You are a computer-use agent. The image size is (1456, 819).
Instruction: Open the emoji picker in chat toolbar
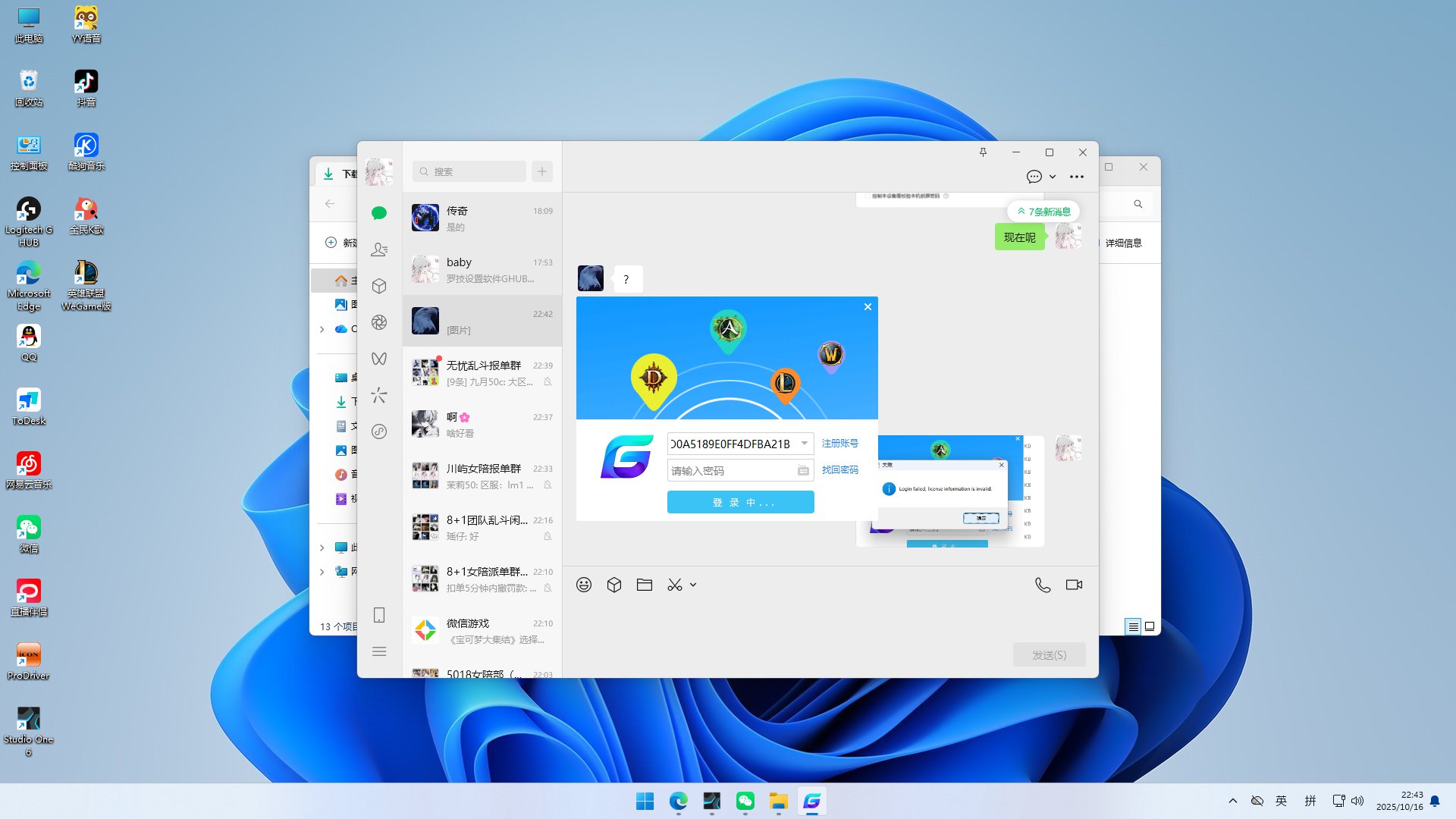click(x=583, y=585)
